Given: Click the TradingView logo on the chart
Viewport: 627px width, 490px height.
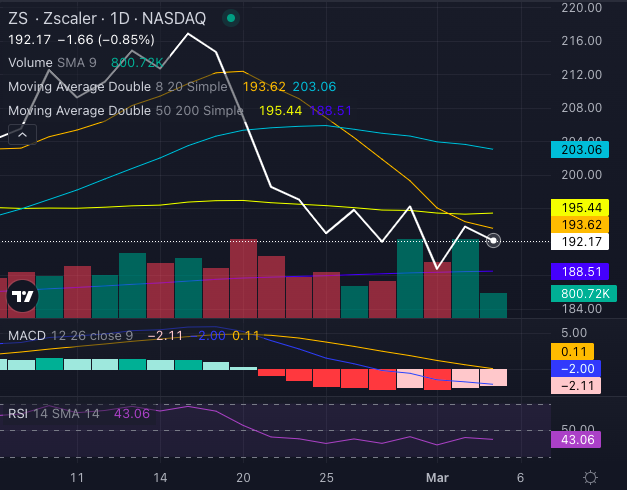Looking at the screenshot, I should pyautogui.click(x=22, y=295).
